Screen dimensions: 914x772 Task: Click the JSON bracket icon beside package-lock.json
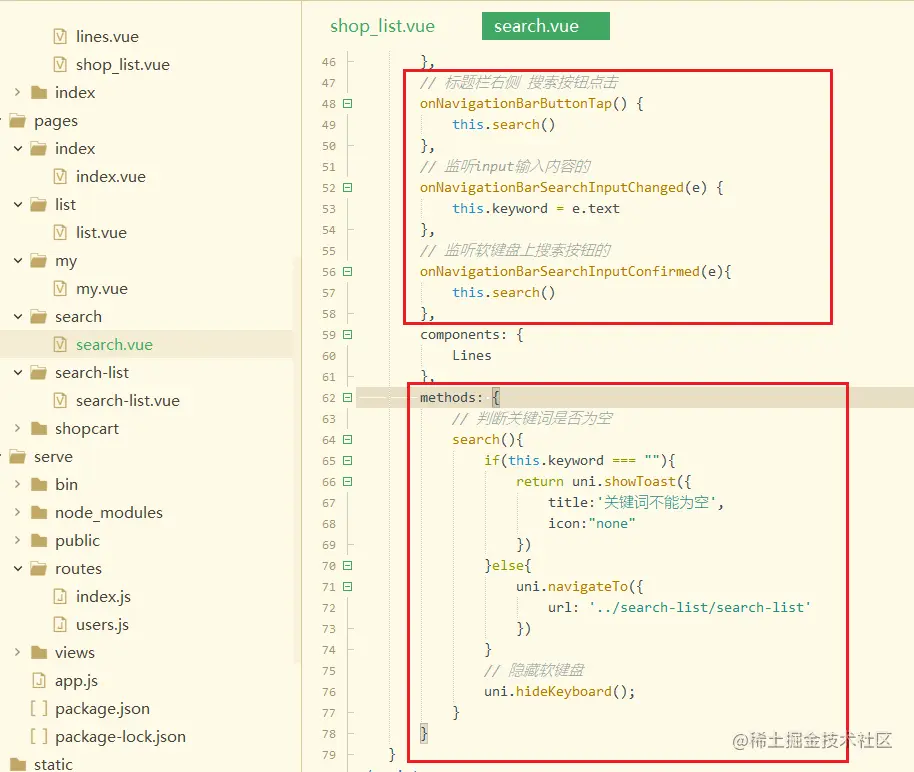[39, 736]
